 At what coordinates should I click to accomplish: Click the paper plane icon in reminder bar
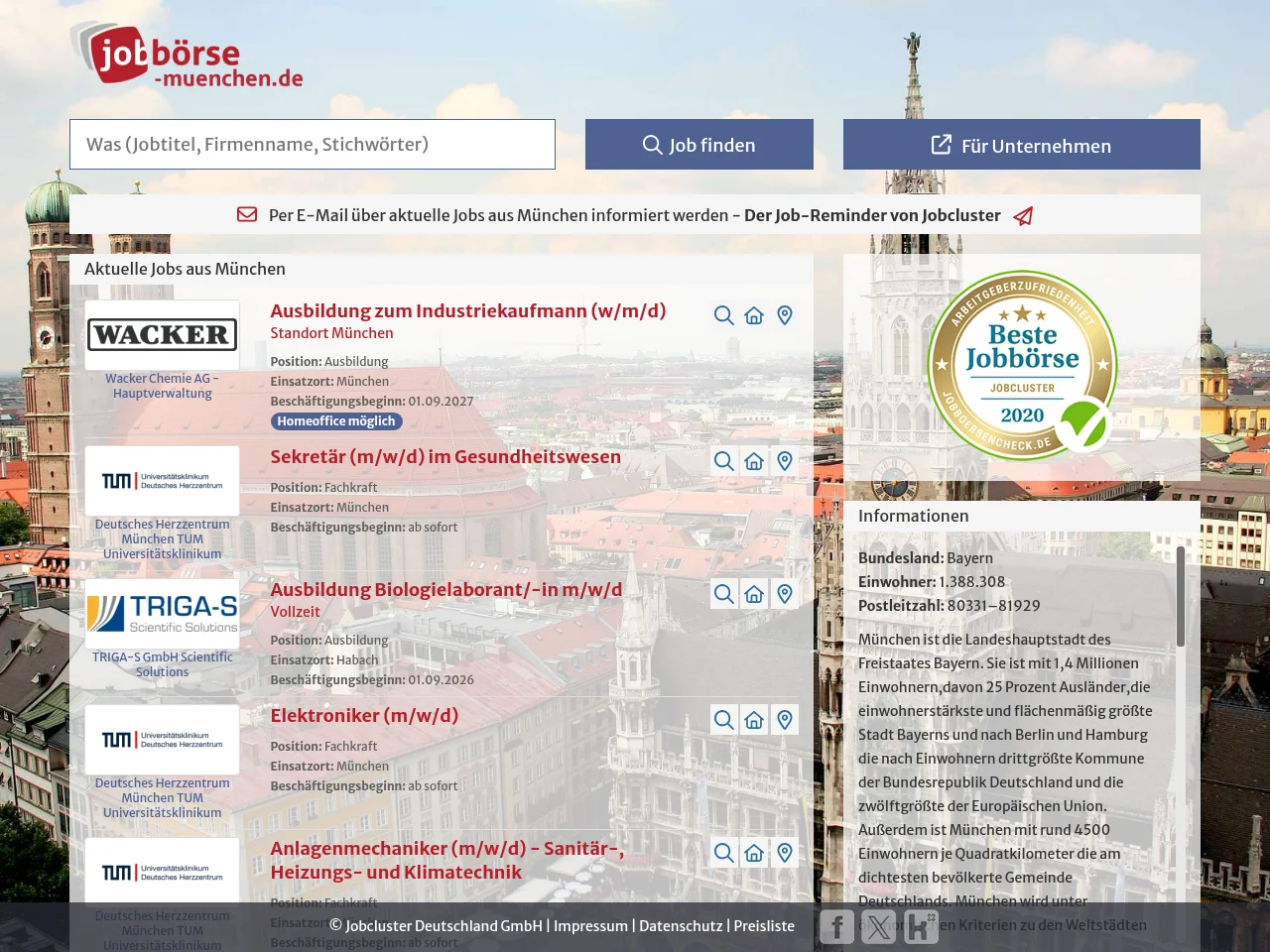[x=1023, y=215]
